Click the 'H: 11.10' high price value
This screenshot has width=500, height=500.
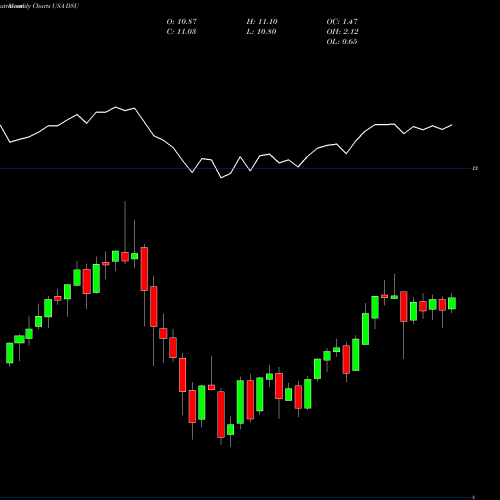click(262, 22)
